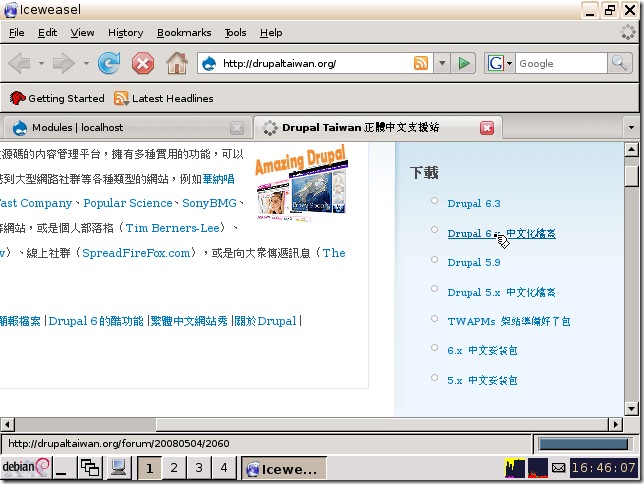Open the back history dropdown arrow
Screen dimensions: 644x484
coord(41,64)
